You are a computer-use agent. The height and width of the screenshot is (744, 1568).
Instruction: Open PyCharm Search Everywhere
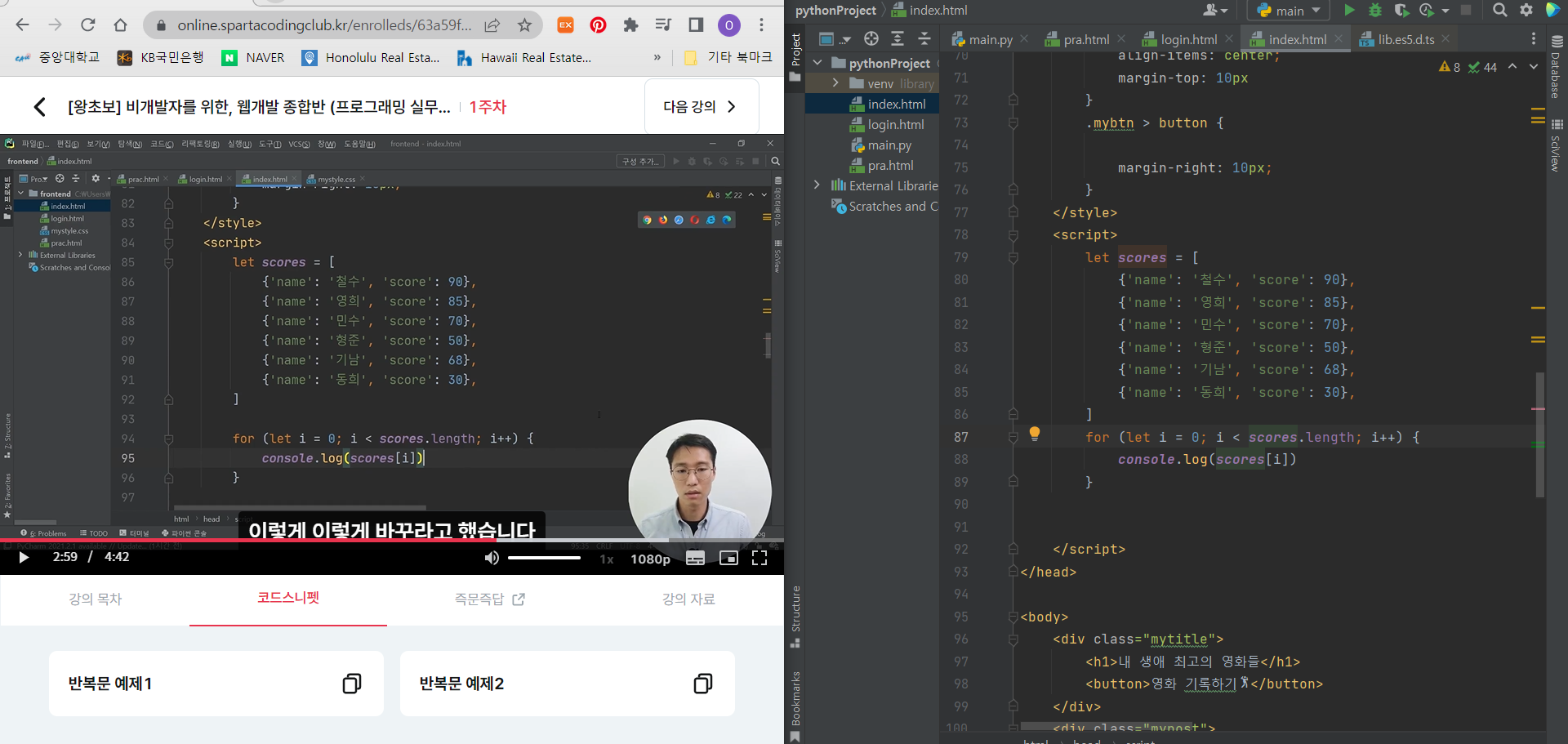pyautogui.click(x=1499, y=11)
